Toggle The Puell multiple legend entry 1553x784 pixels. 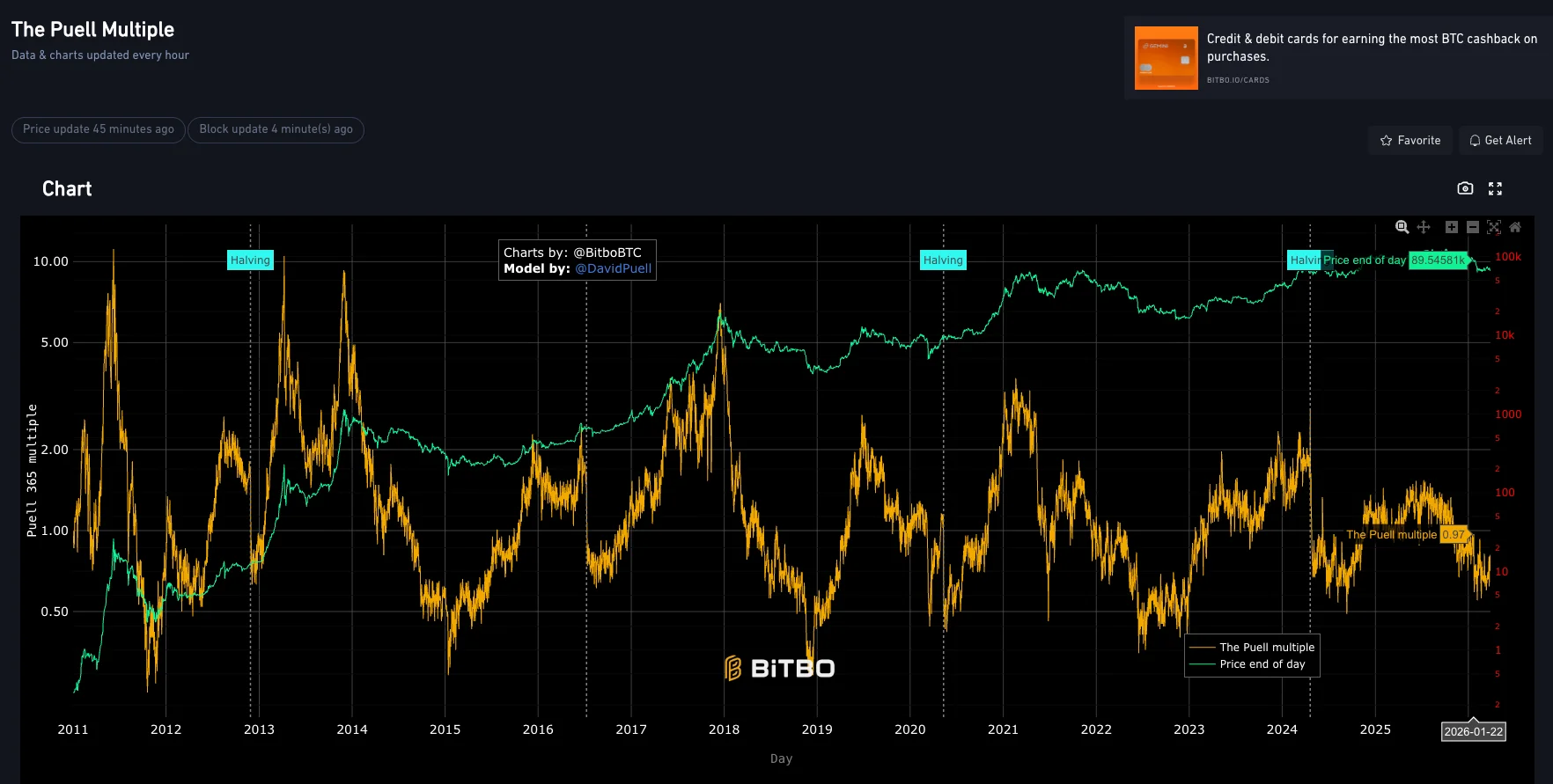(x=1266, y=647)
